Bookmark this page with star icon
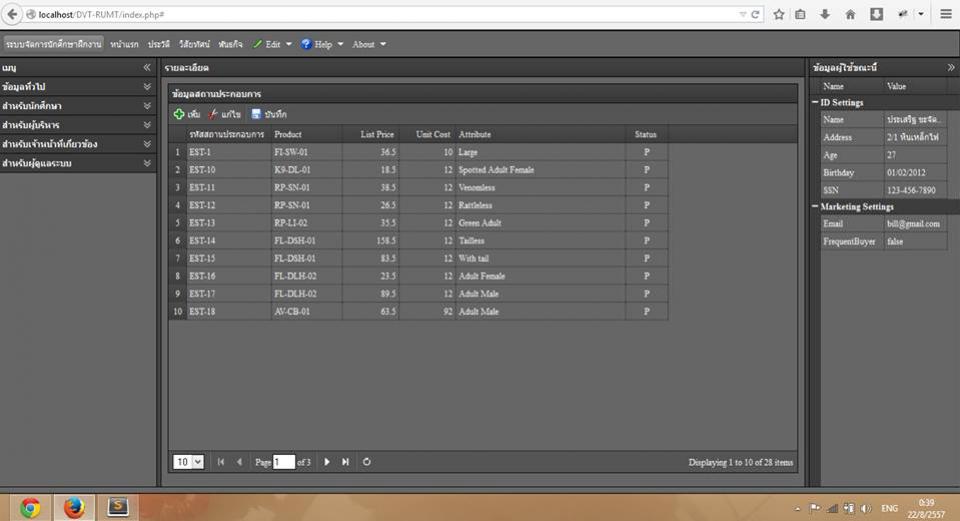 pyautogui.click(x=779, y=14)
